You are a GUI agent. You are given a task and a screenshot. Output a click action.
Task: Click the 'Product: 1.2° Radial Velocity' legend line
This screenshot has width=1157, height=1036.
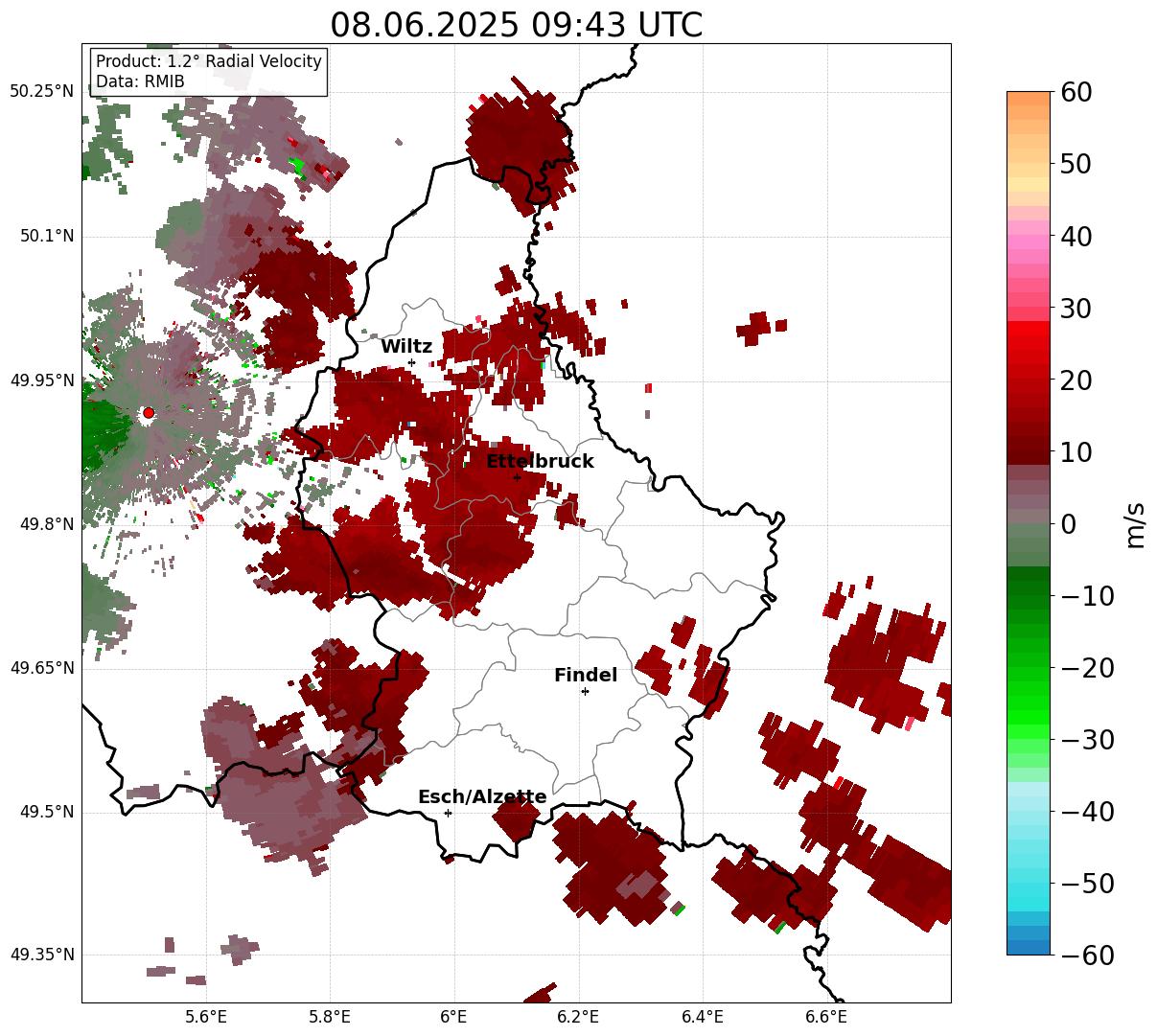(209, 61)
